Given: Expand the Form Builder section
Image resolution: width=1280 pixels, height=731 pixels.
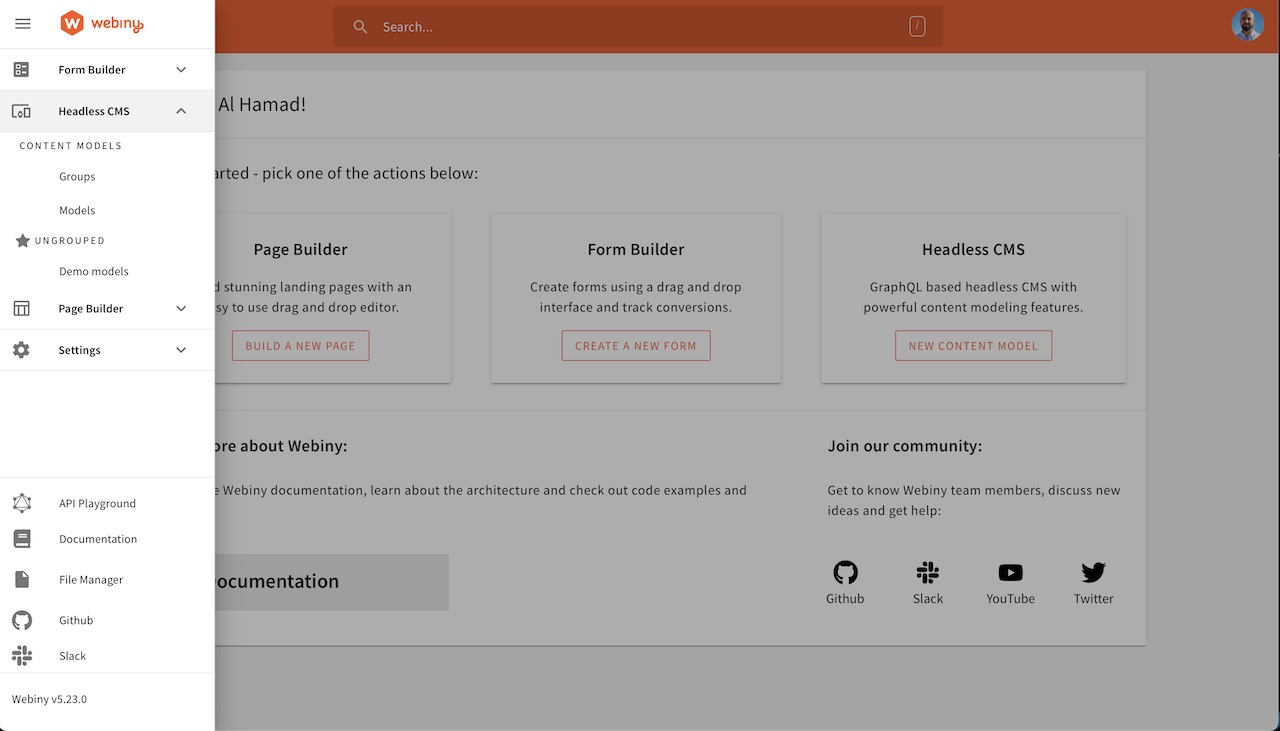Looking at the screenshot, I should pyautogui.click(x=180, y=69).
